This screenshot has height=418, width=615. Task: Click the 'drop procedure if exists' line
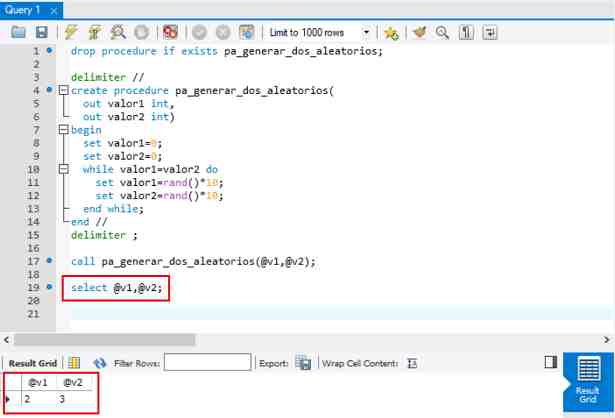227,51
